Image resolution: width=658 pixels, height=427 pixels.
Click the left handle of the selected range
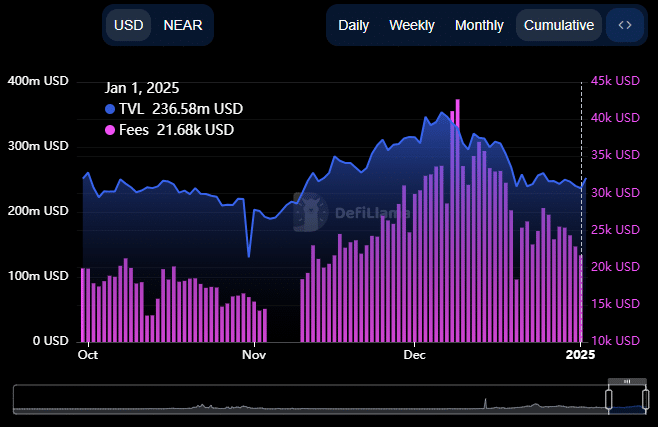[608, 398]
